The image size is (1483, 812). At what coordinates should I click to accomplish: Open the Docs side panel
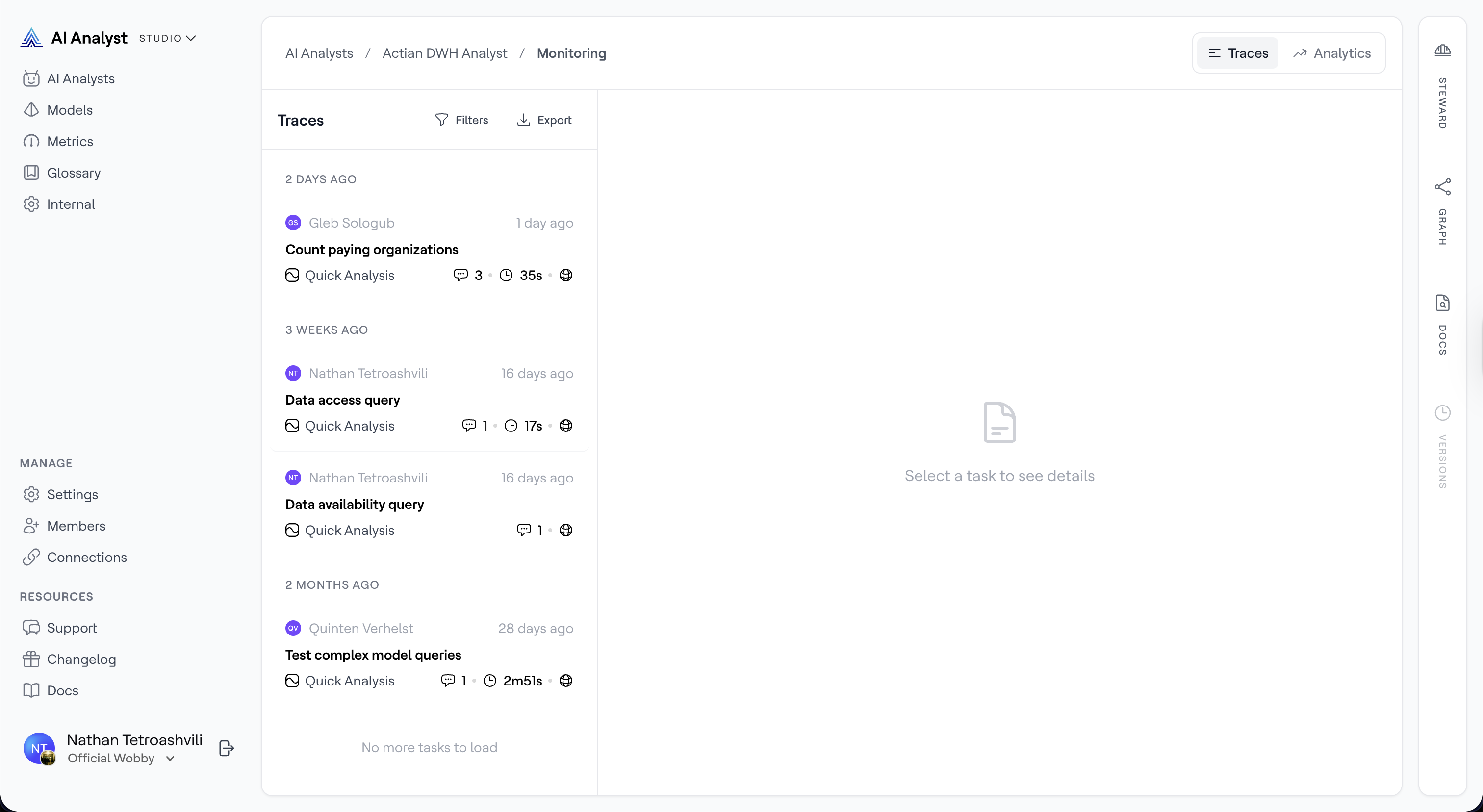(x=1442, y=304)
